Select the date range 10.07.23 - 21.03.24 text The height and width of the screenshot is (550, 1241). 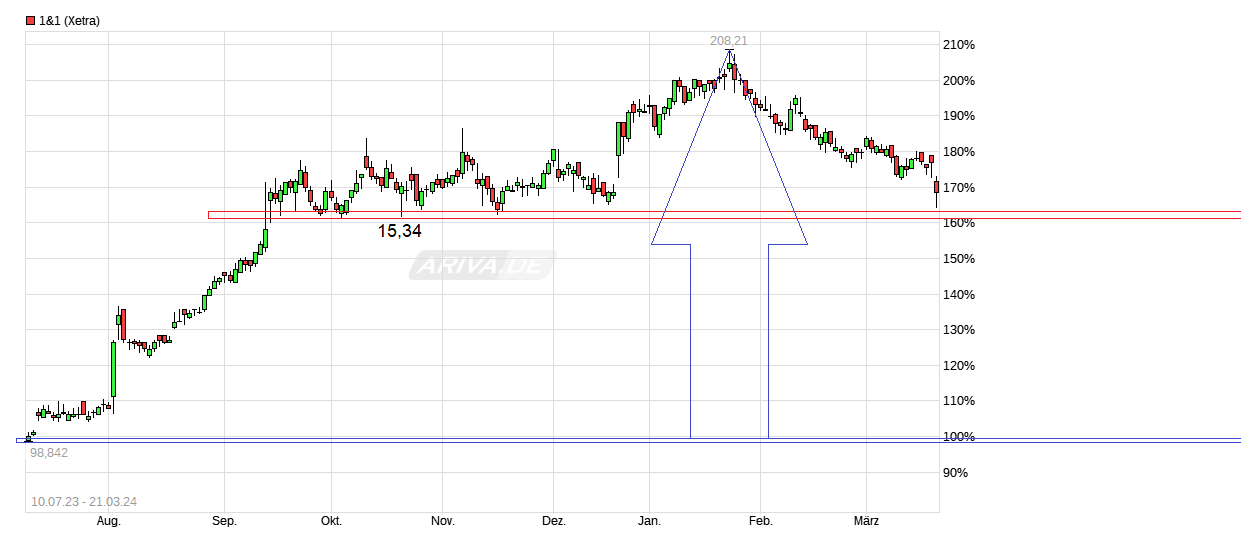pyautogui.click(x=84, y=502)
